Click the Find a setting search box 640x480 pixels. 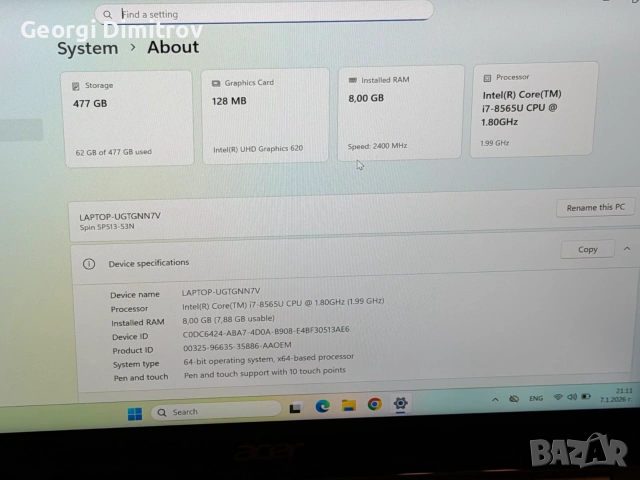coord(264,12)
